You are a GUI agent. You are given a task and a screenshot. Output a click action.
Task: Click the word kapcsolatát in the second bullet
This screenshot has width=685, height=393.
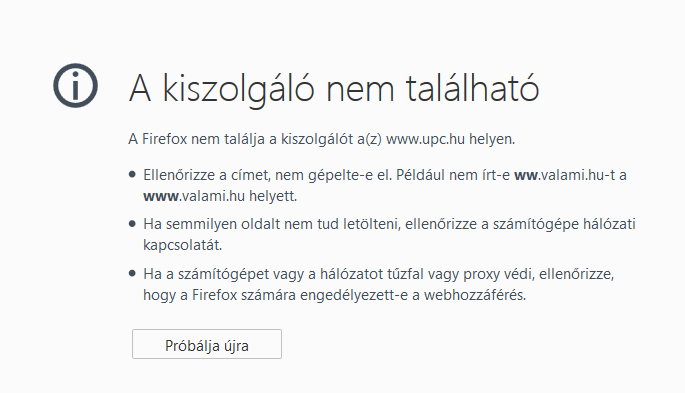pyautogui.click(x=183, y=245)
